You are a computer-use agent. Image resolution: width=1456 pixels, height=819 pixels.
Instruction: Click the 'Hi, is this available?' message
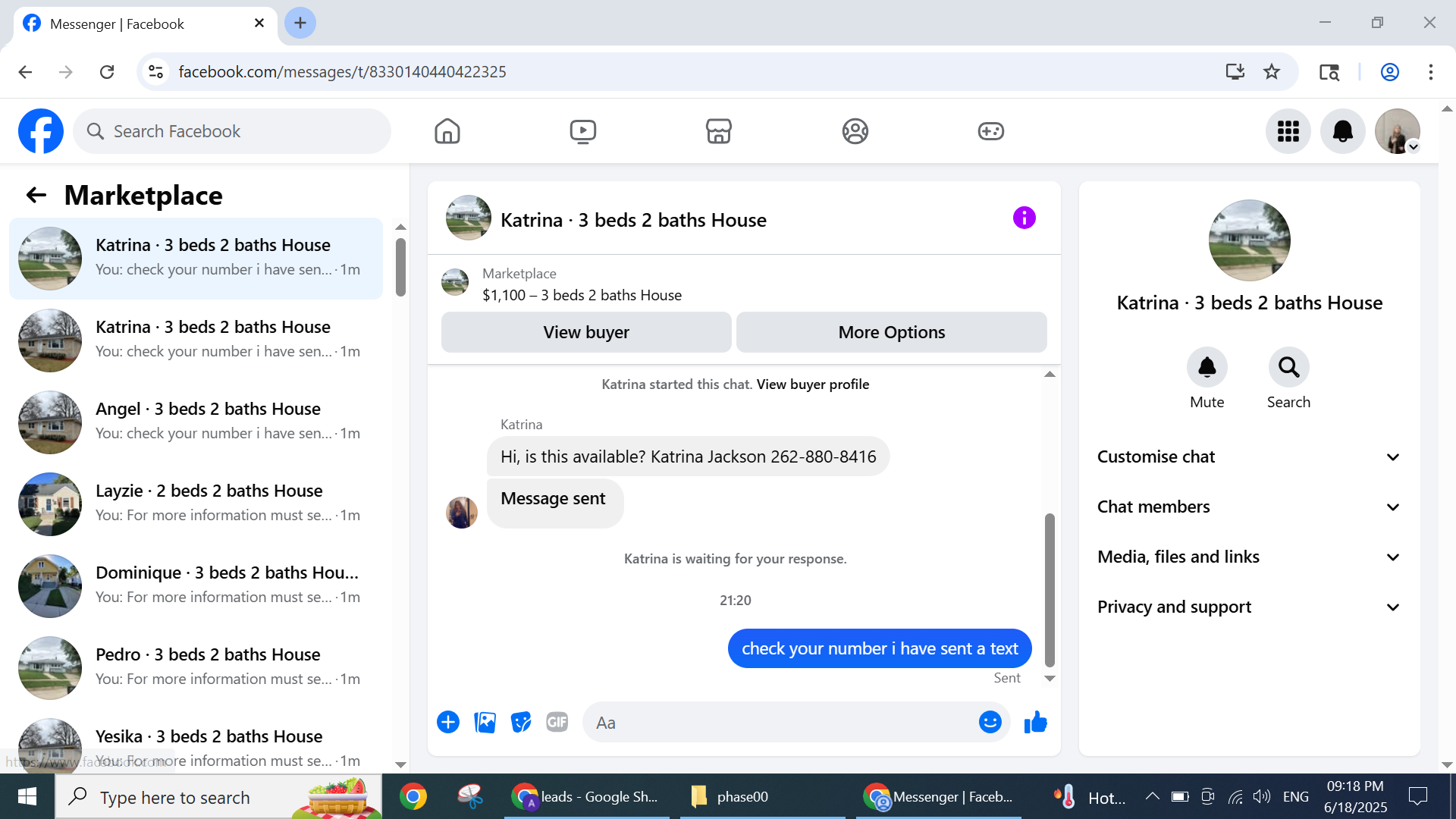coord(688,457)
